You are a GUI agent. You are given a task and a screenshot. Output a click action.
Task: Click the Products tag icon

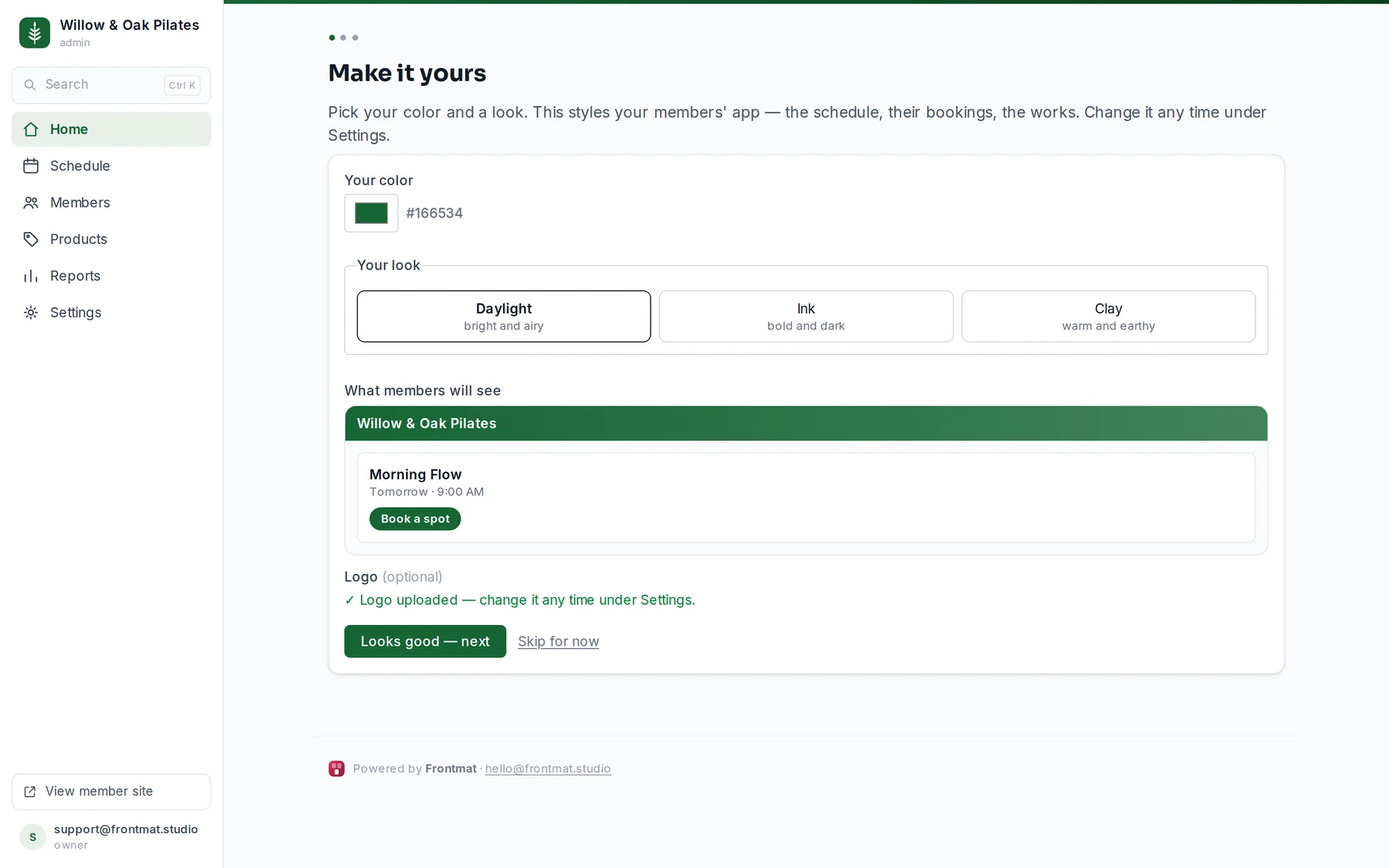(31, 239)
